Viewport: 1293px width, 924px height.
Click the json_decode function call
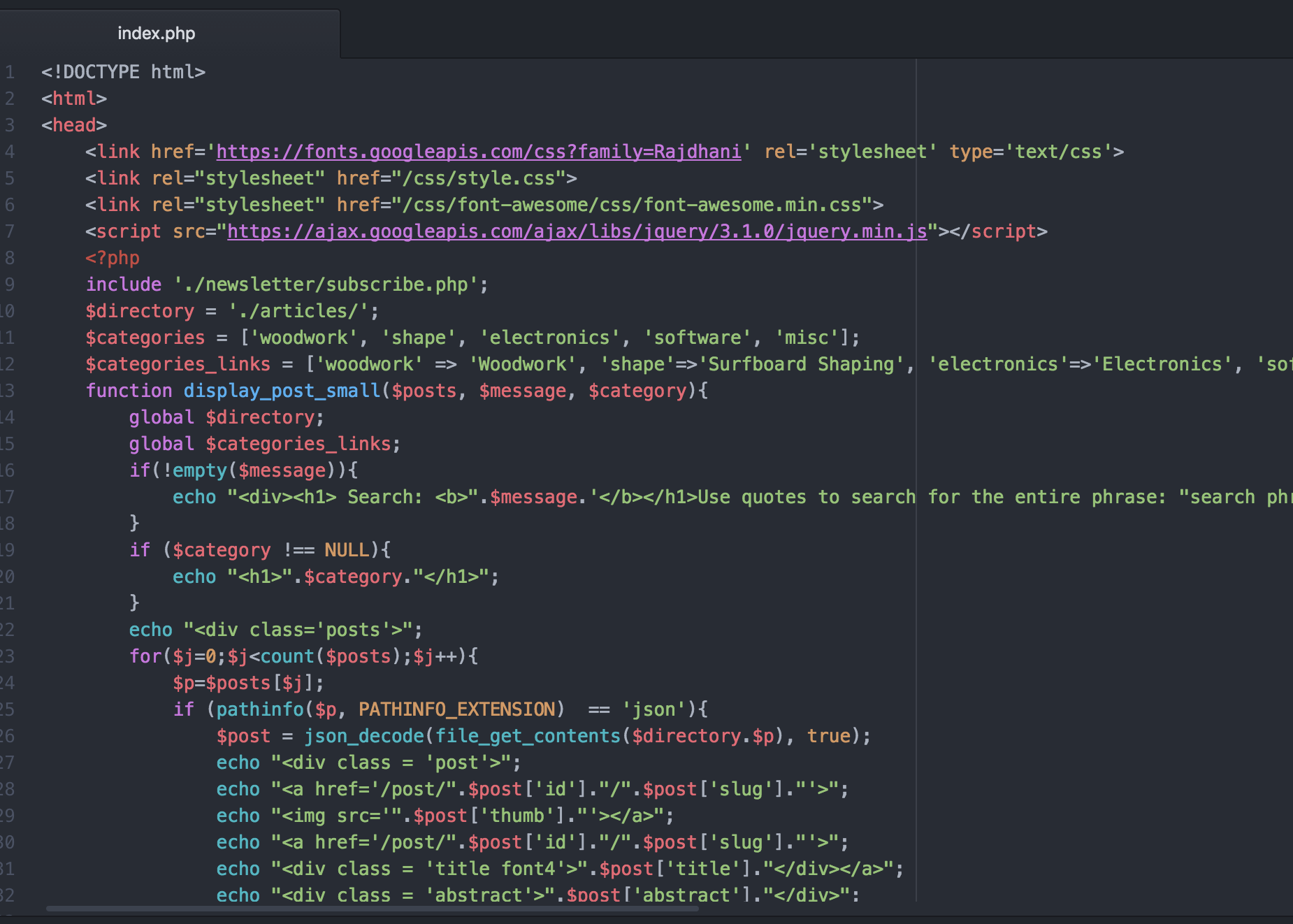click(x=364, y=736)
